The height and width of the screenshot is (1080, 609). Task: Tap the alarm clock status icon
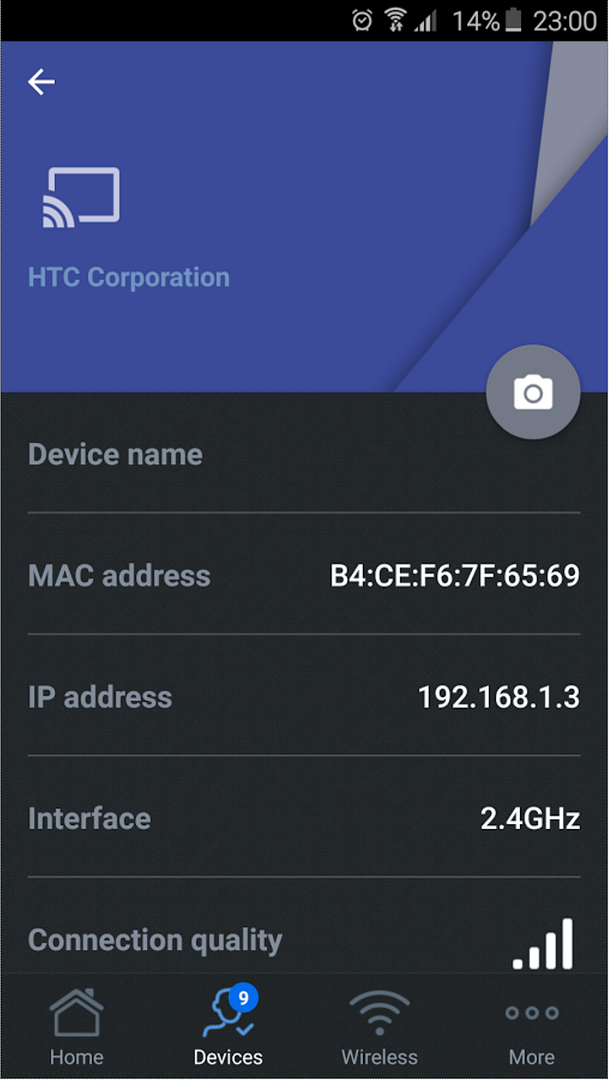tap(363, 20)
